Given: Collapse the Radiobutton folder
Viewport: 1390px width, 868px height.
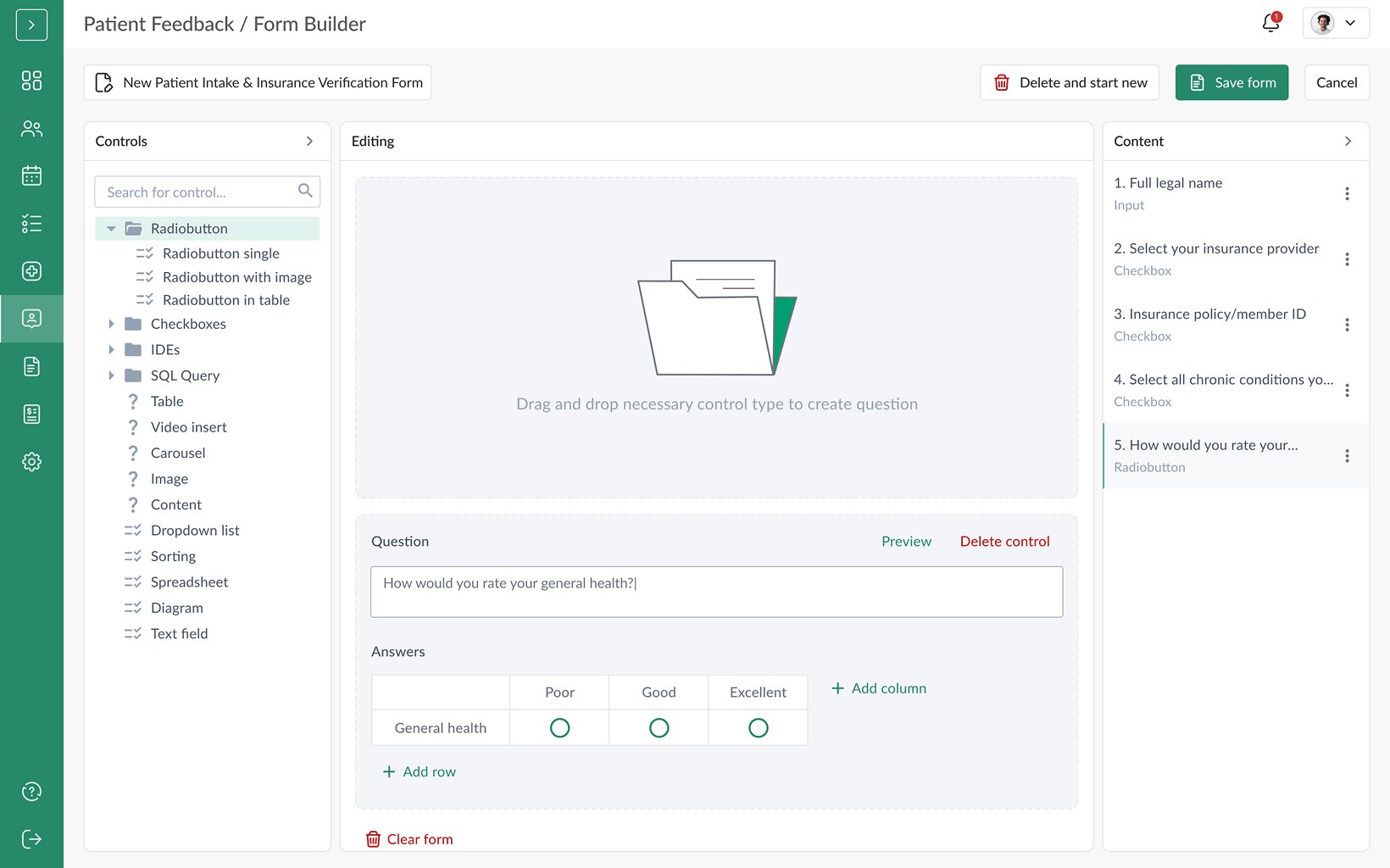Looking at the screenshot, I should point(111,229).
